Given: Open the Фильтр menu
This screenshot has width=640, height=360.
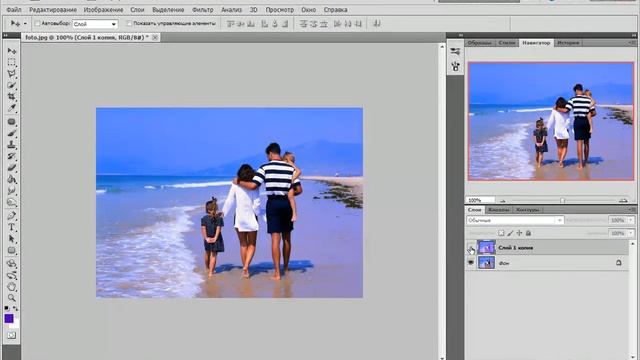Looking at the screenshot, I should click(202, 9).
